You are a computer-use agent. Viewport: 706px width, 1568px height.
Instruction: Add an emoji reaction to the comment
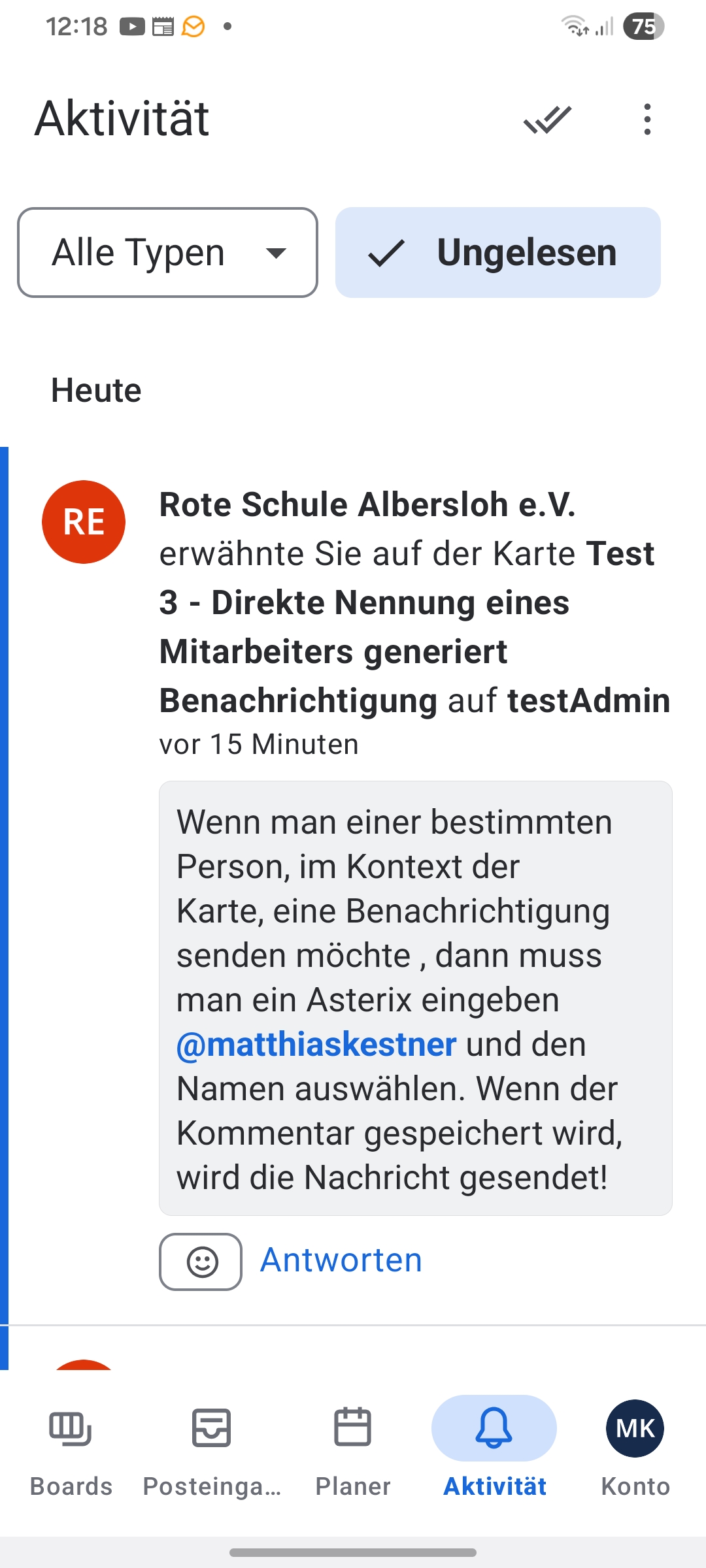pyautogui.click(x=201, y=1262)
